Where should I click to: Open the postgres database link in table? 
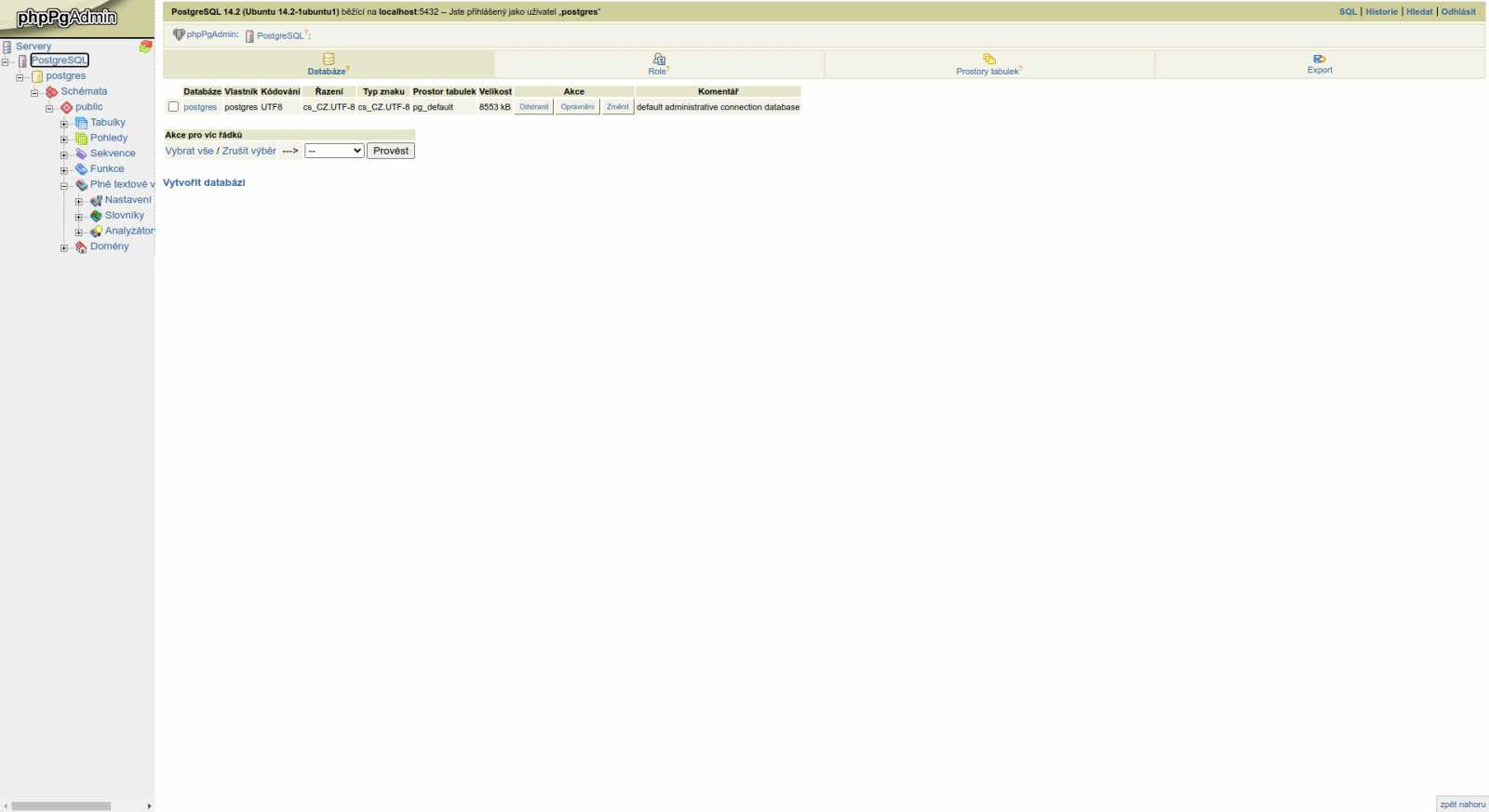pyautogui.click(x=200, y=107)
